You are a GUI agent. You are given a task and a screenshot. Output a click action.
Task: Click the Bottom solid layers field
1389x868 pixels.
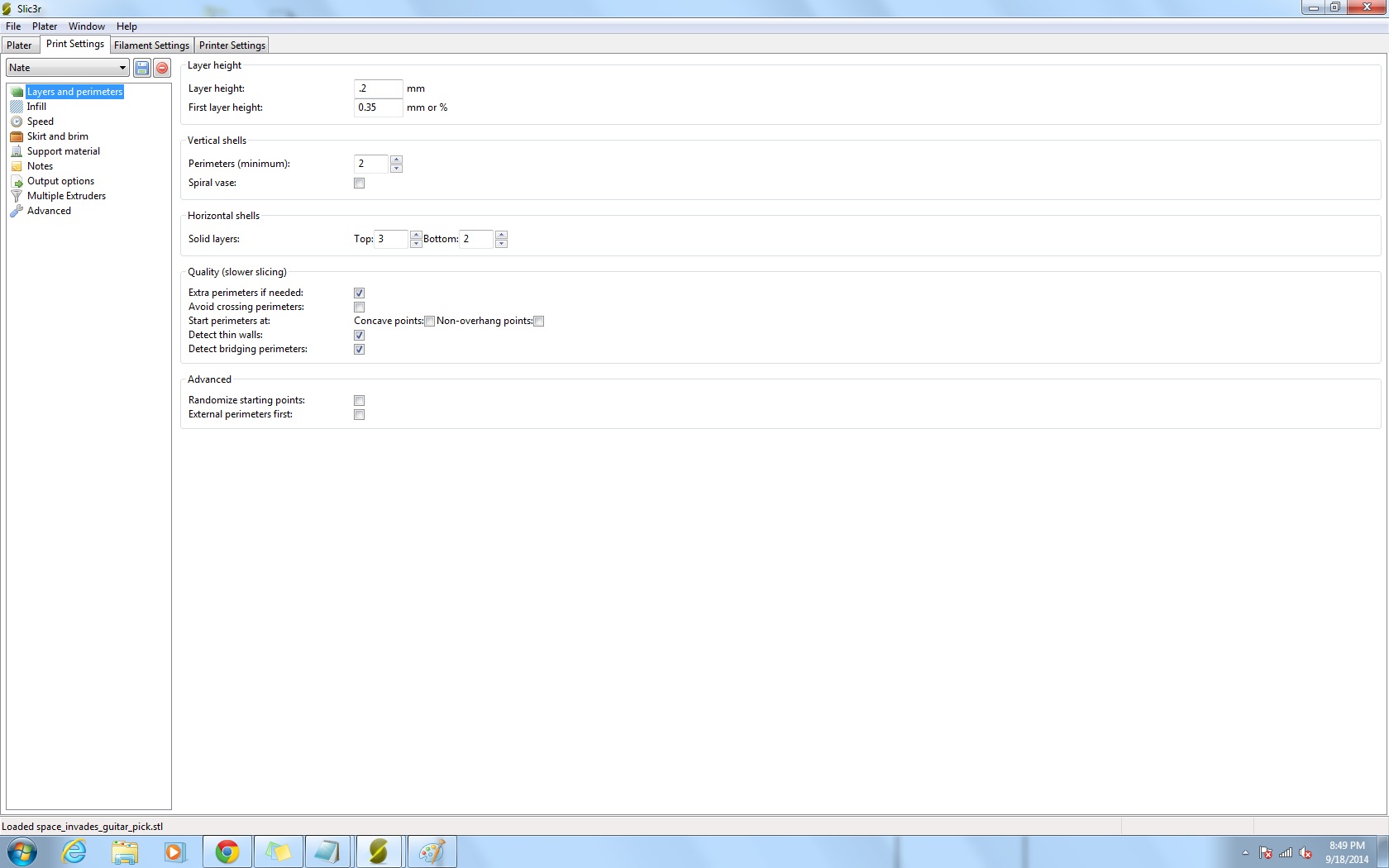coord(477,239)
